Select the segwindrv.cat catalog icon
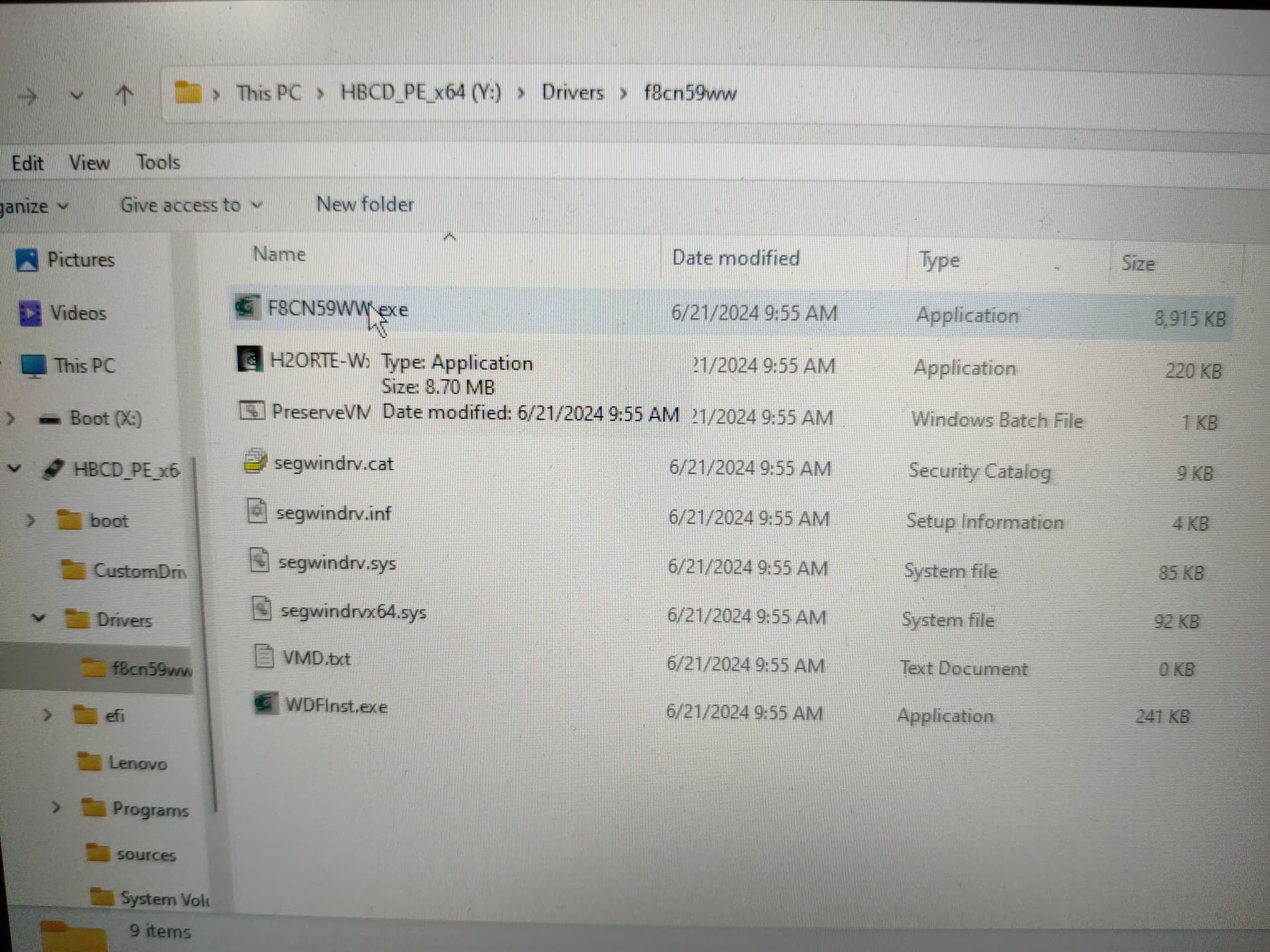 (x=255, y=461)
